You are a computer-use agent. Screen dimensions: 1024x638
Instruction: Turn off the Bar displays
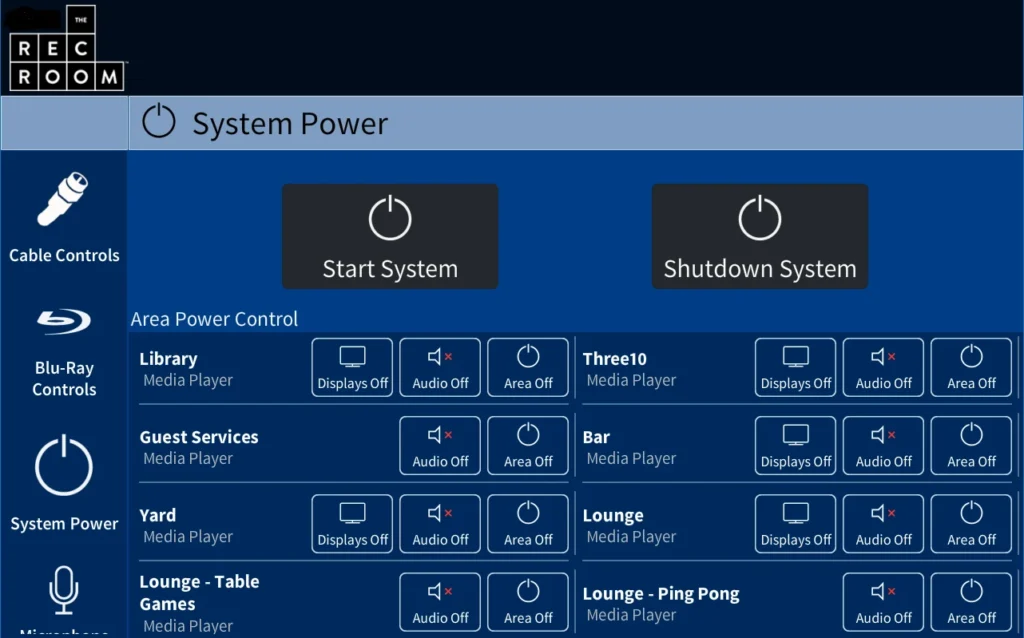795,445
